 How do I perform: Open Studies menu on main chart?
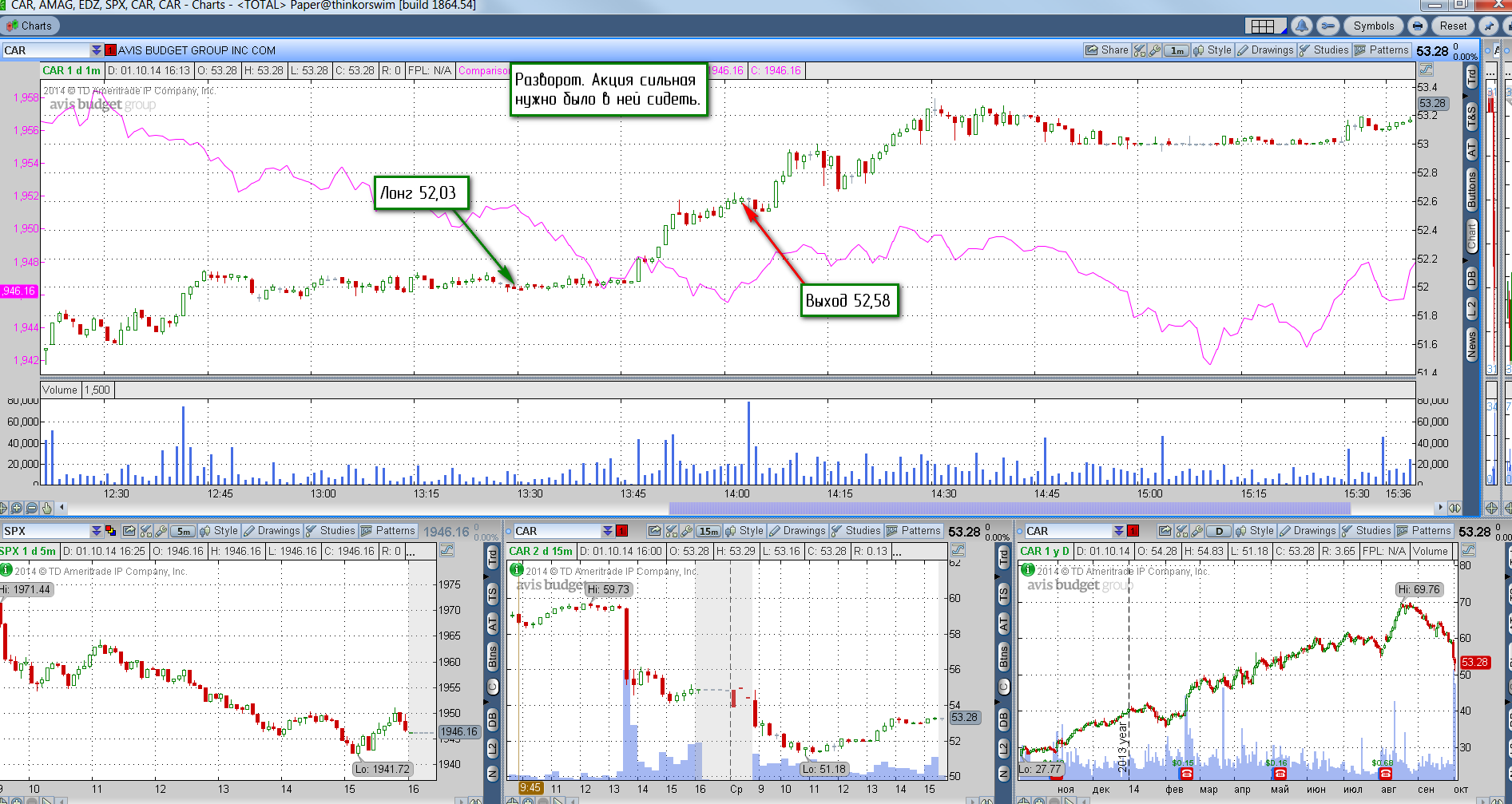[x=1323, y=50]
